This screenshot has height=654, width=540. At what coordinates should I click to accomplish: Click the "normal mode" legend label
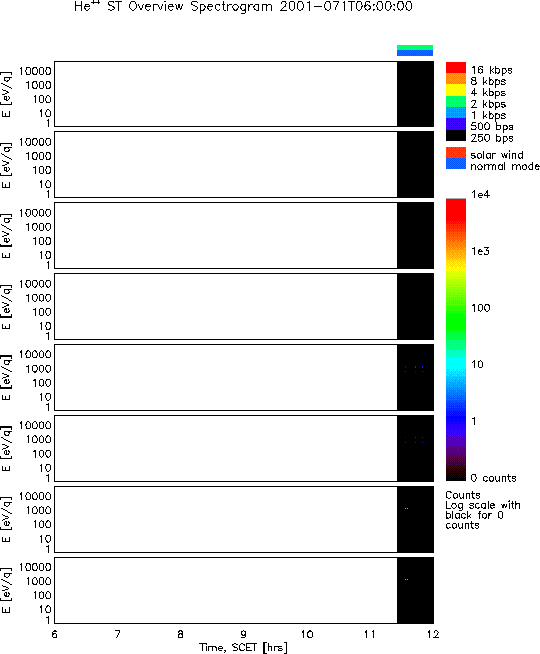[x=505, y=166]
